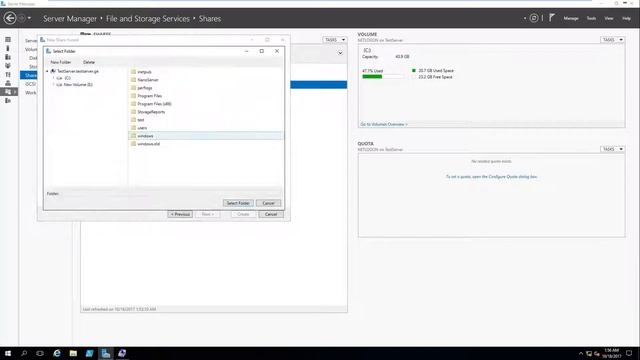Click Previous in the New Share Wizard
Screen dimensions: 640x360
pos(180,214)
